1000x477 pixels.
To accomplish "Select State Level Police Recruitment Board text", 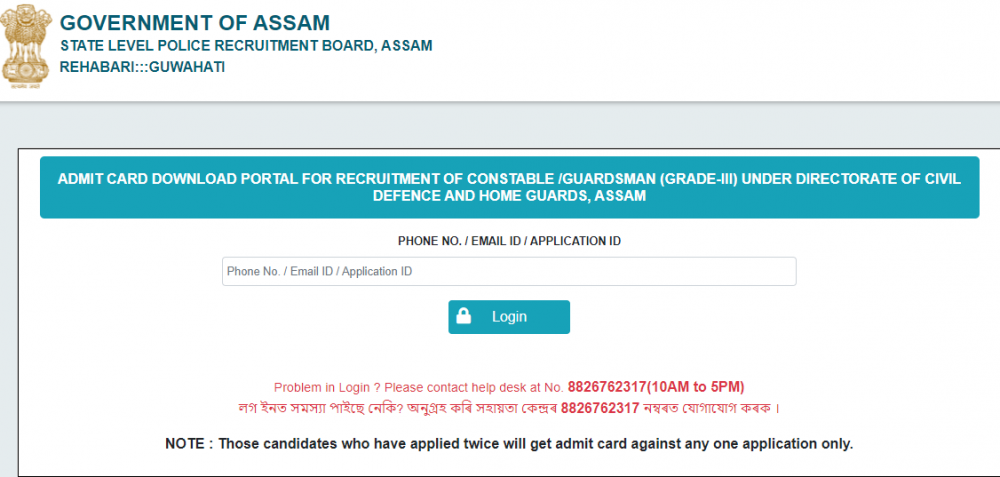I will (x=246, y=46).
